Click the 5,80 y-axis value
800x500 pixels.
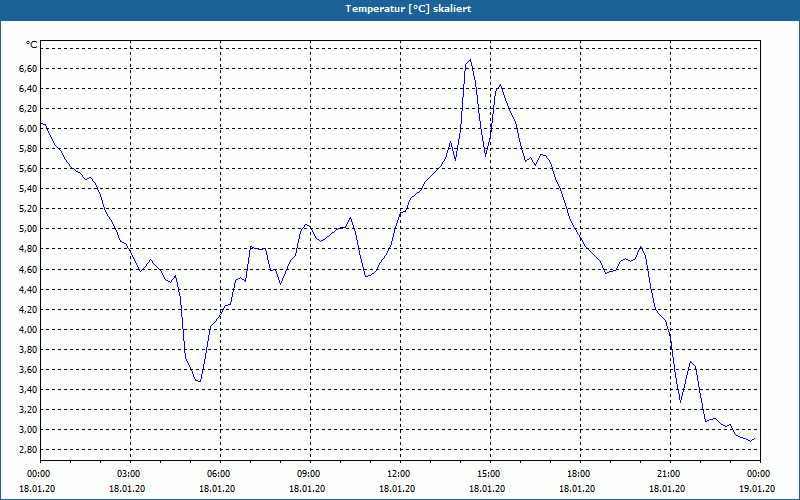coord(28,149)
